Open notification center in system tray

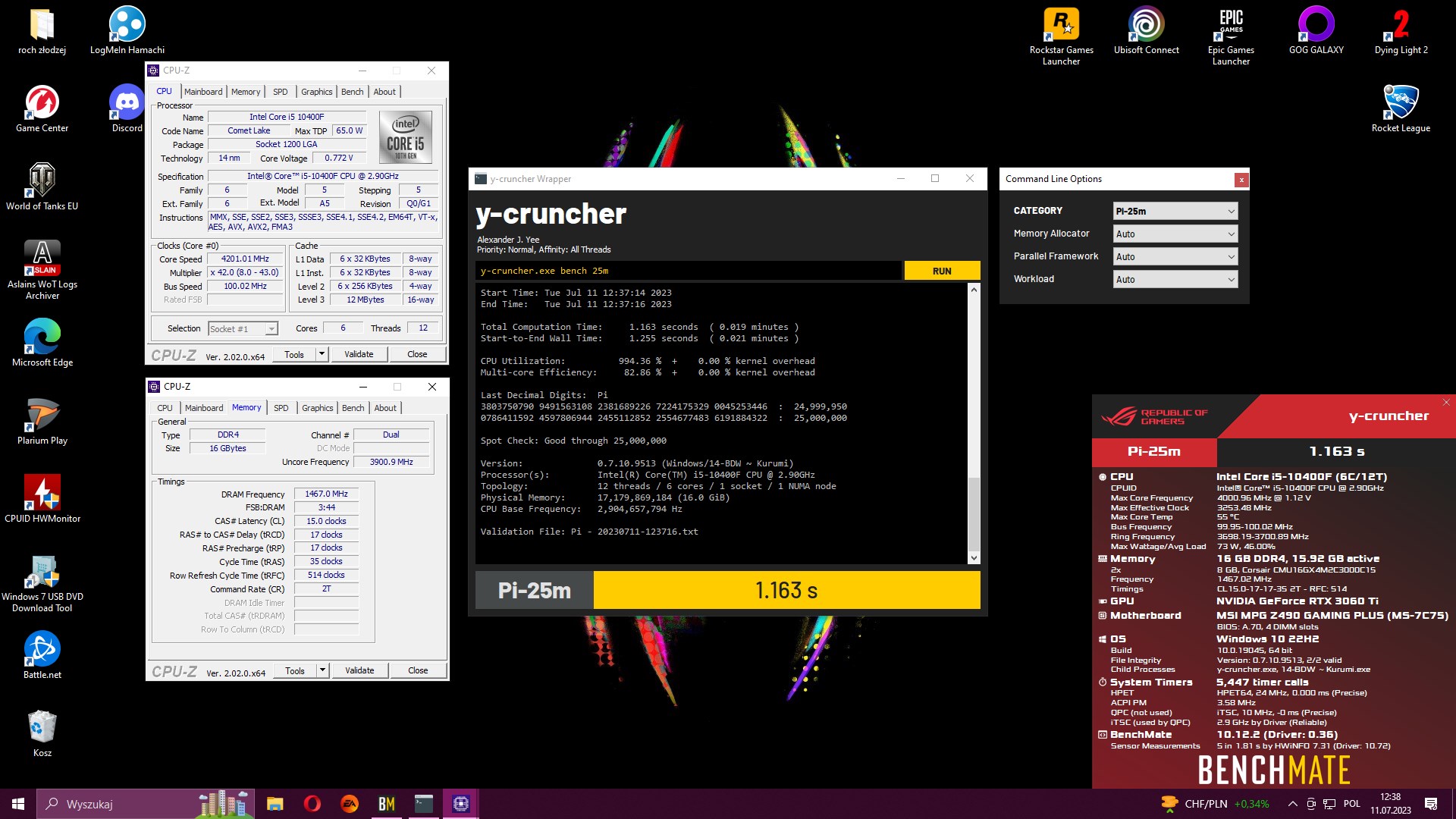coord(1431,804)
